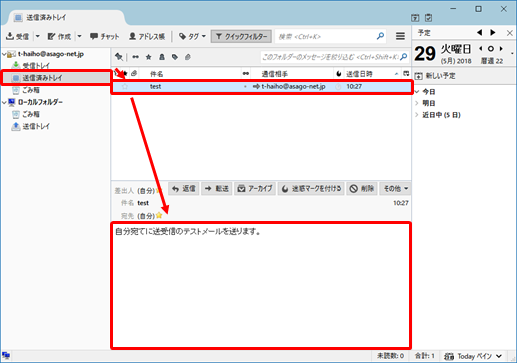Click the 転送 forward button
This screenshot has height=363, width=517.
[x=217, y=189]
